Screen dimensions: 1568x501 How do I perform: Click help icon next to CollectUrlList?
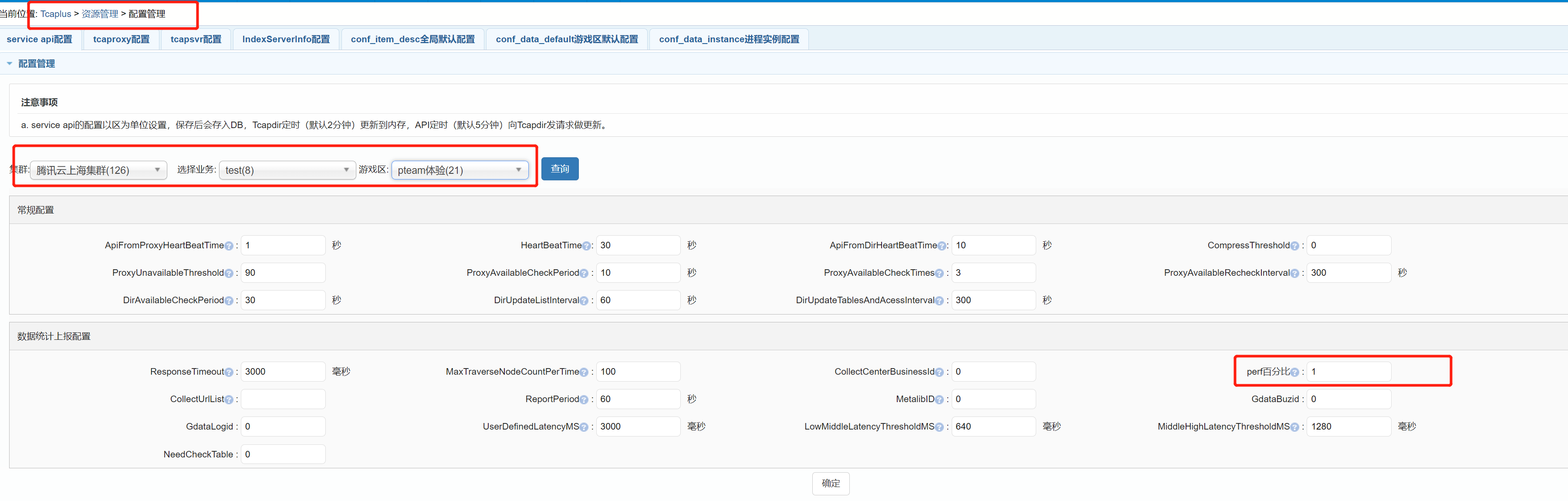pos(229,400)
